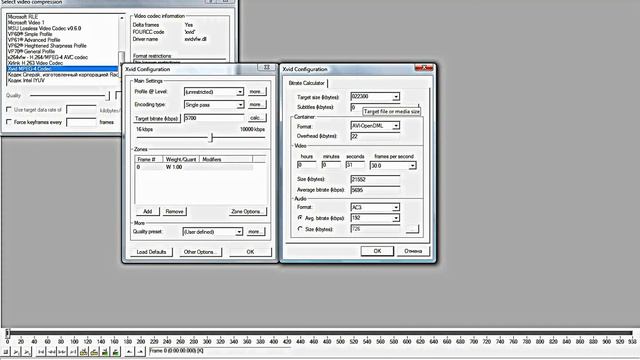
Task: Click the next scene scan icon
Action: pyautogui.click(x=115, y=351)
